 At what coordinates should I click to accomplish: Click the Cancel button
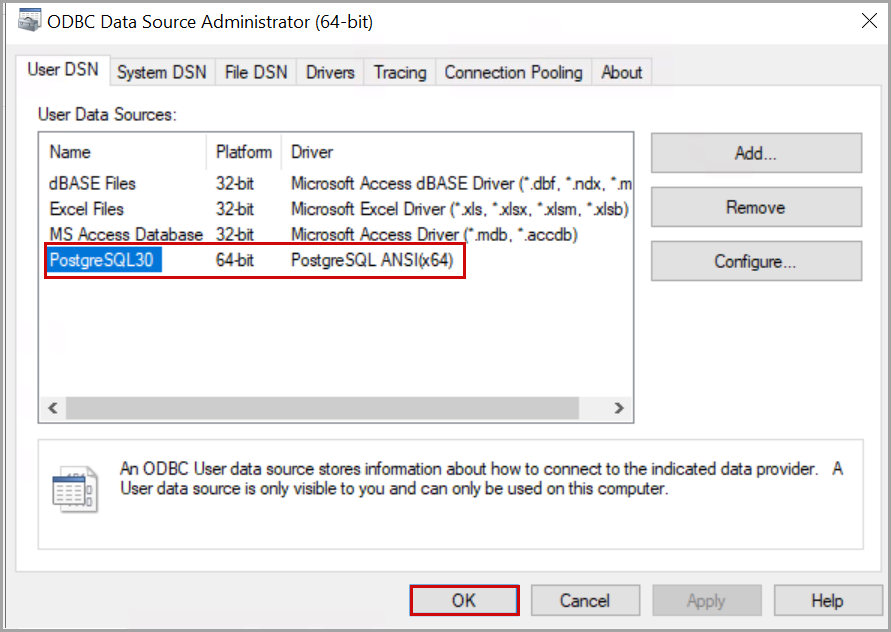point(585,600)
